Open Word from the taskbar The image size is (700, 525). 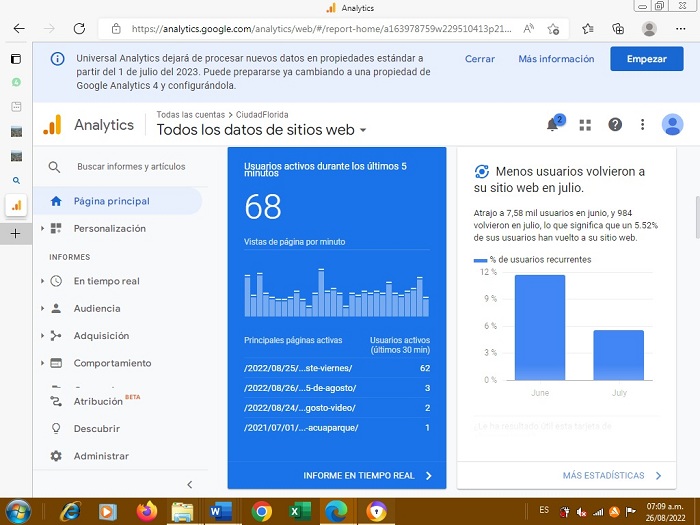221,511
